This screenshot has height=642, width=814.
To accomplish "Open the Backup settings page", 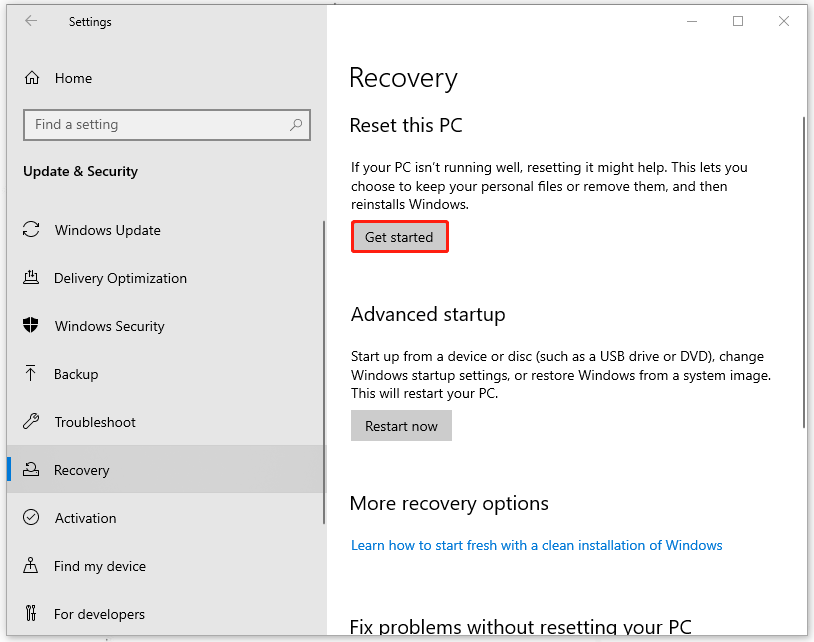I will (76, 374).
